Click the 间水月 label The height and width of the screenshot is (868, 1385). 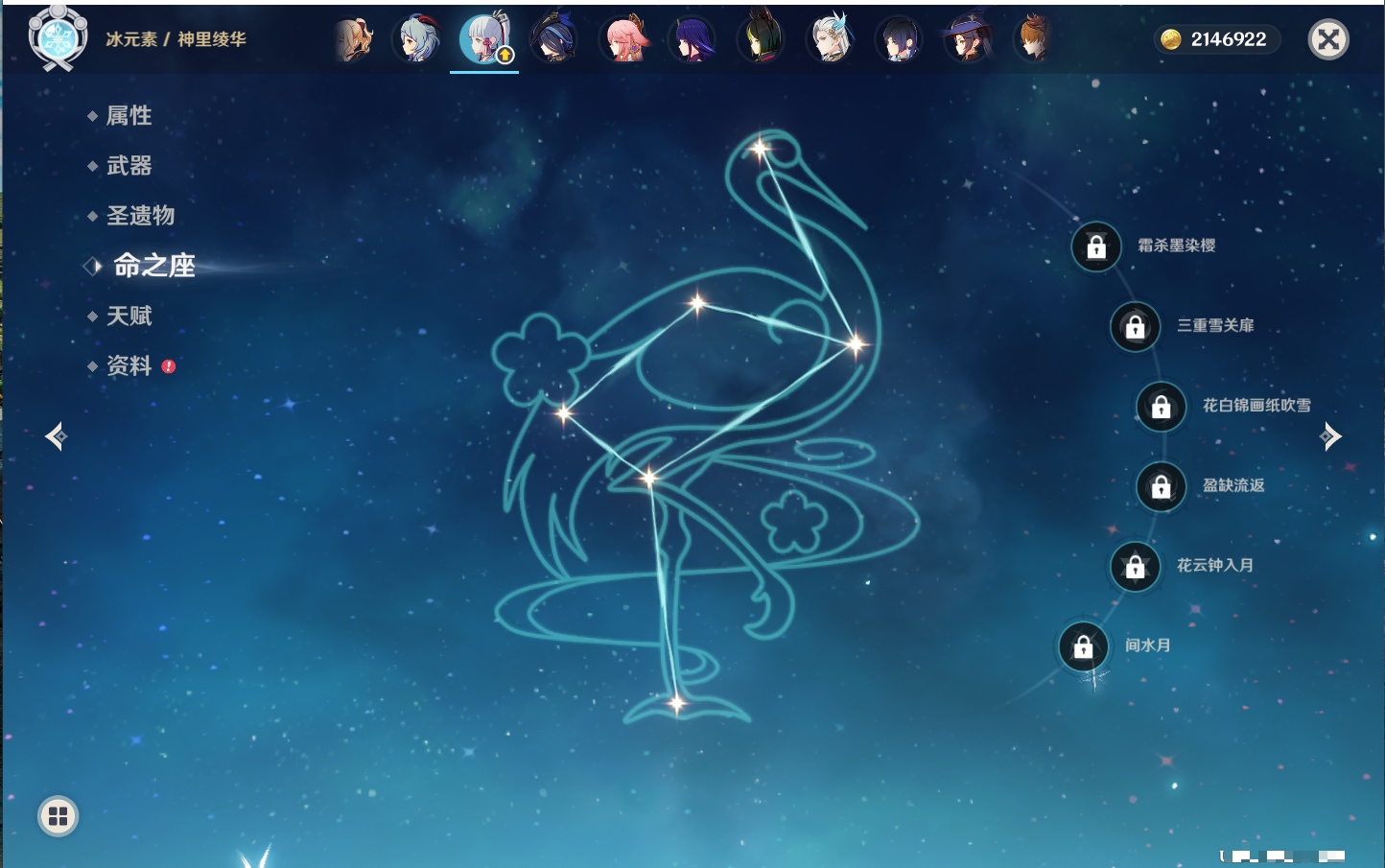tap(1148, 645)
